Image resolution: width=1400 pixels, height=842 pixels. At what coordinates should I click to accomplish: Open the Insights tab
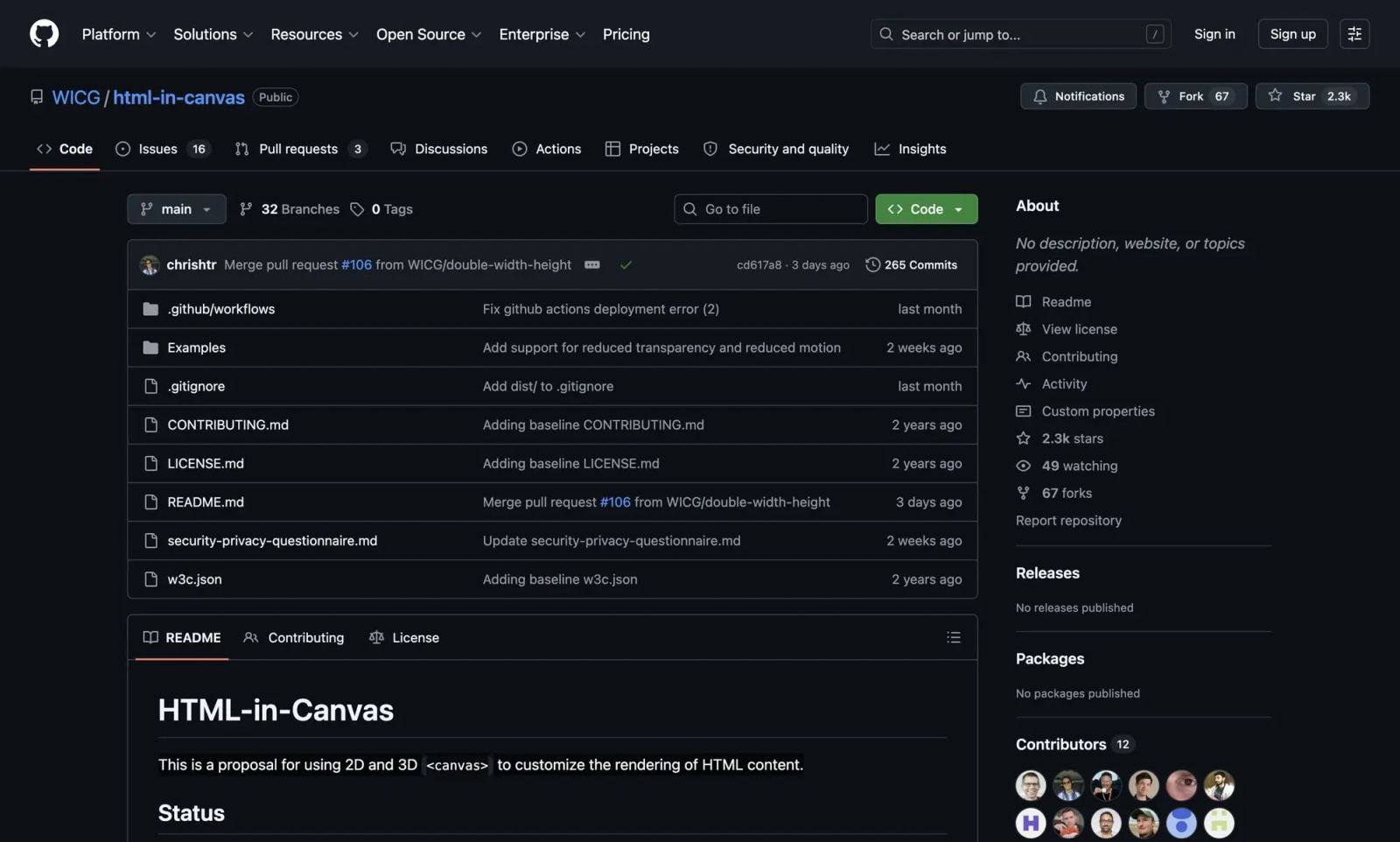pos(910,149)
